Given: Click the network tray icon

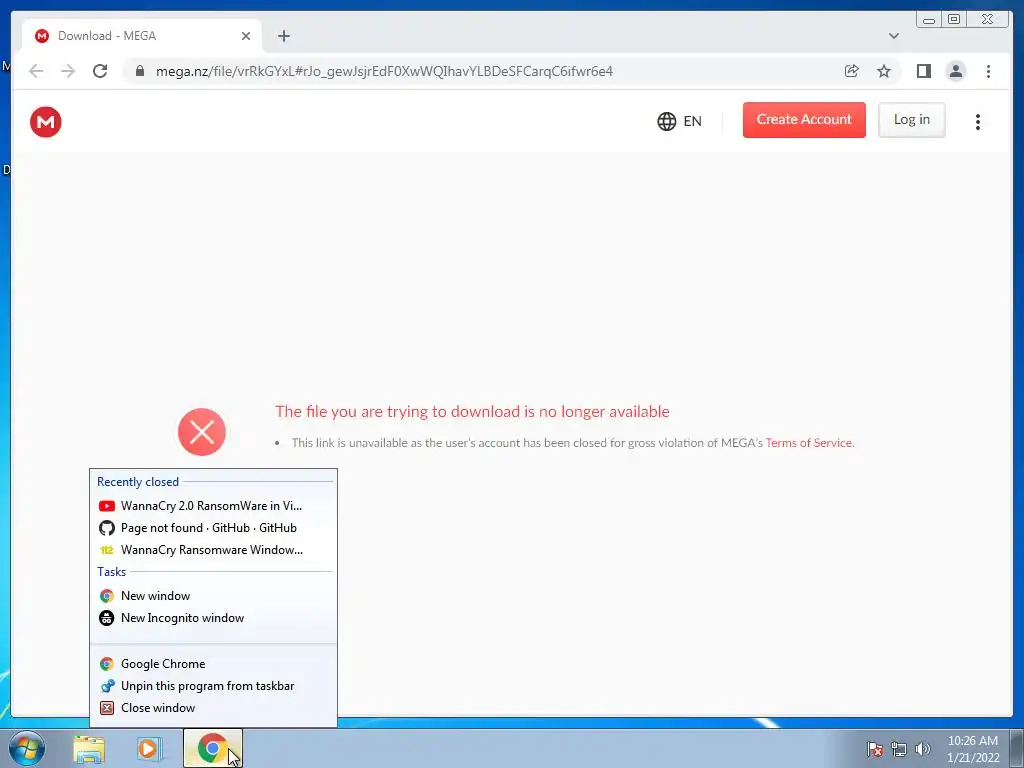Looking at the screenshot, I should pyautogui.click(x=899, y=749).
